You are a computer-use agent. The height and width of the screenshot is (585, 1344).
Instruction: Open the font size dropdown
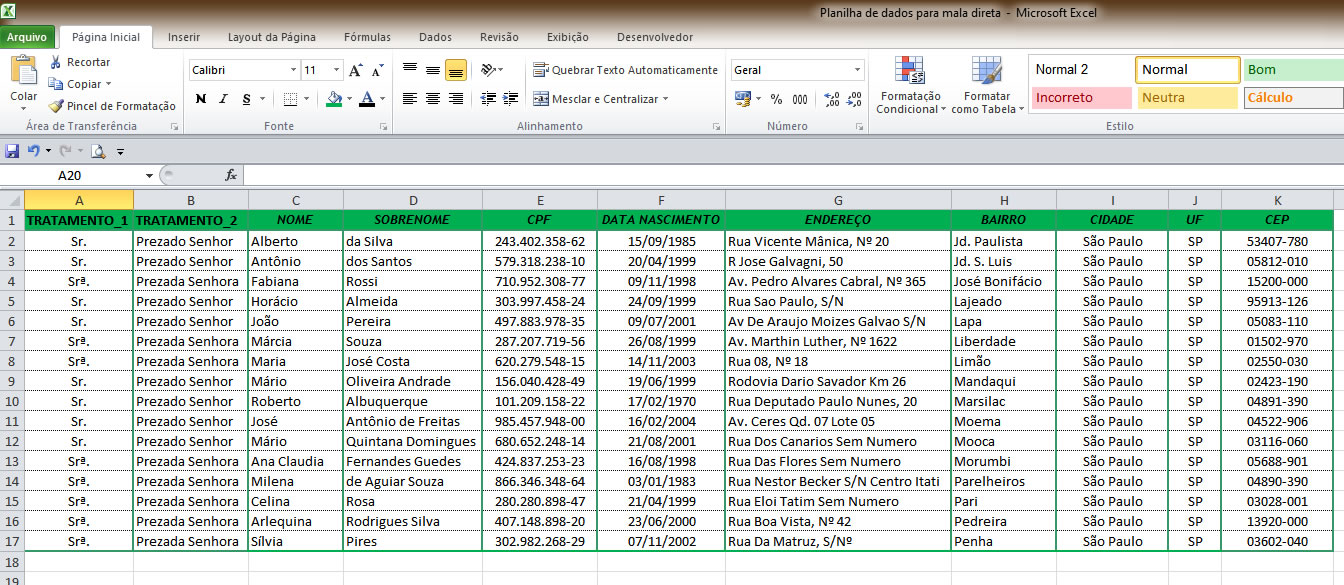point(335,70)
